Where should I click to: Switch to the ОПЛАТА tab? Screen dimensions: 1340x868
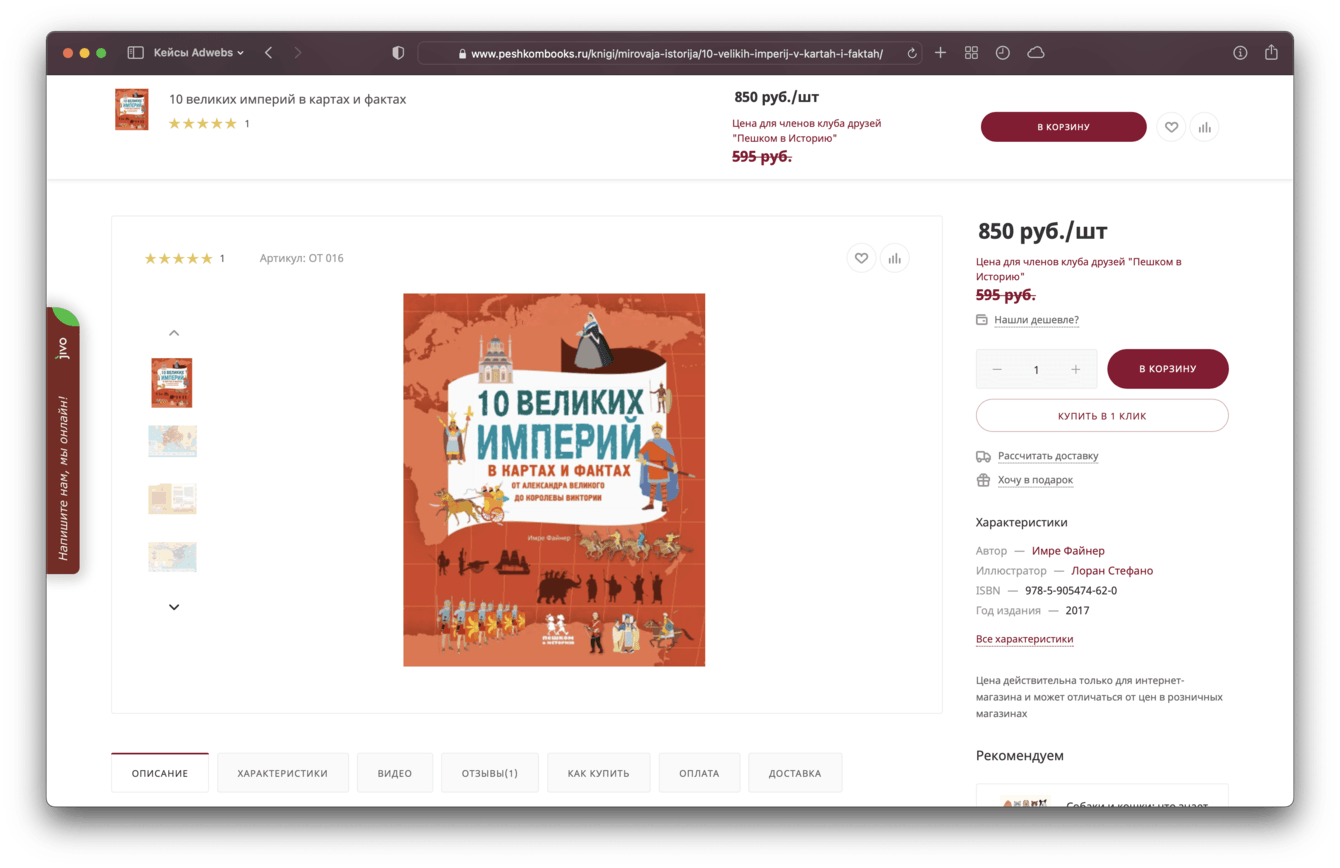(699, 773)
